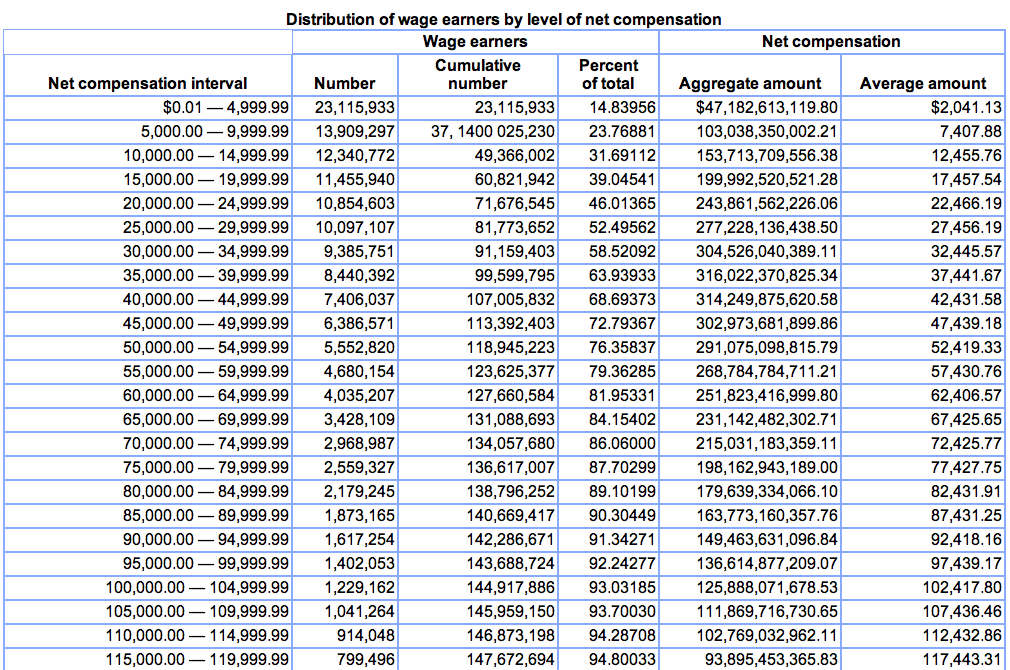The height and width of the screenshot is (670, 1010).
Task: Click the table title 'Distribution of wage earners'
Action: tap(504, 19)
